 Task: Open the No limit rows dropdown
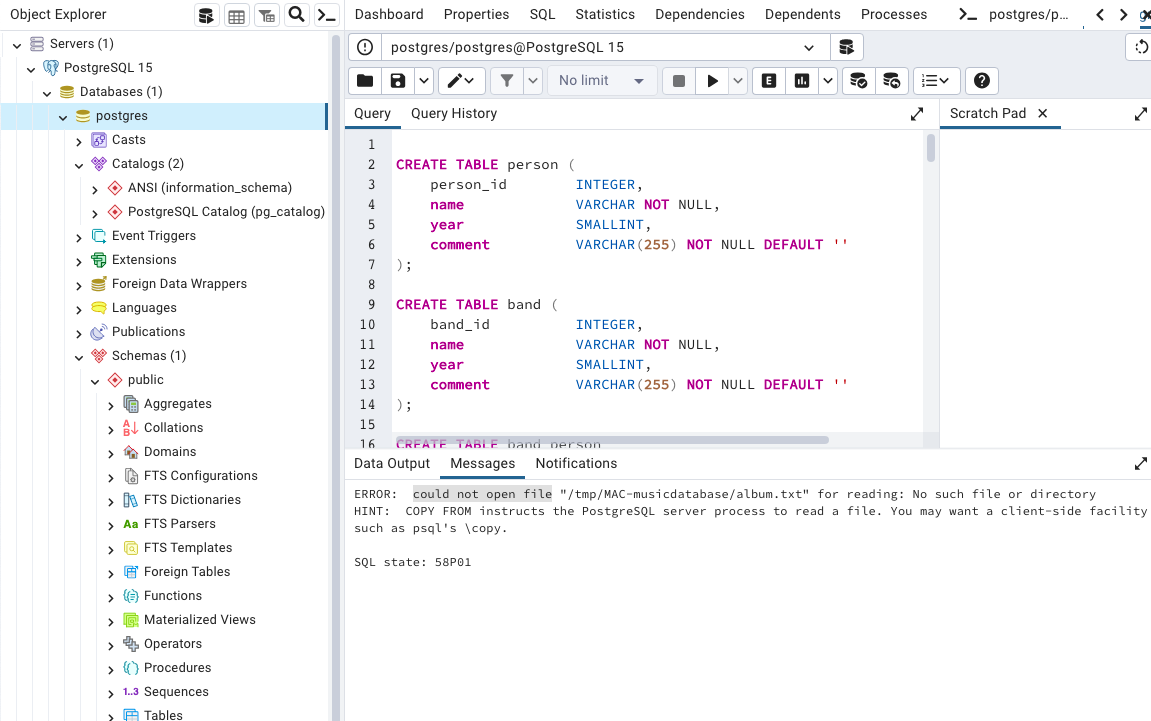(602, 81)
